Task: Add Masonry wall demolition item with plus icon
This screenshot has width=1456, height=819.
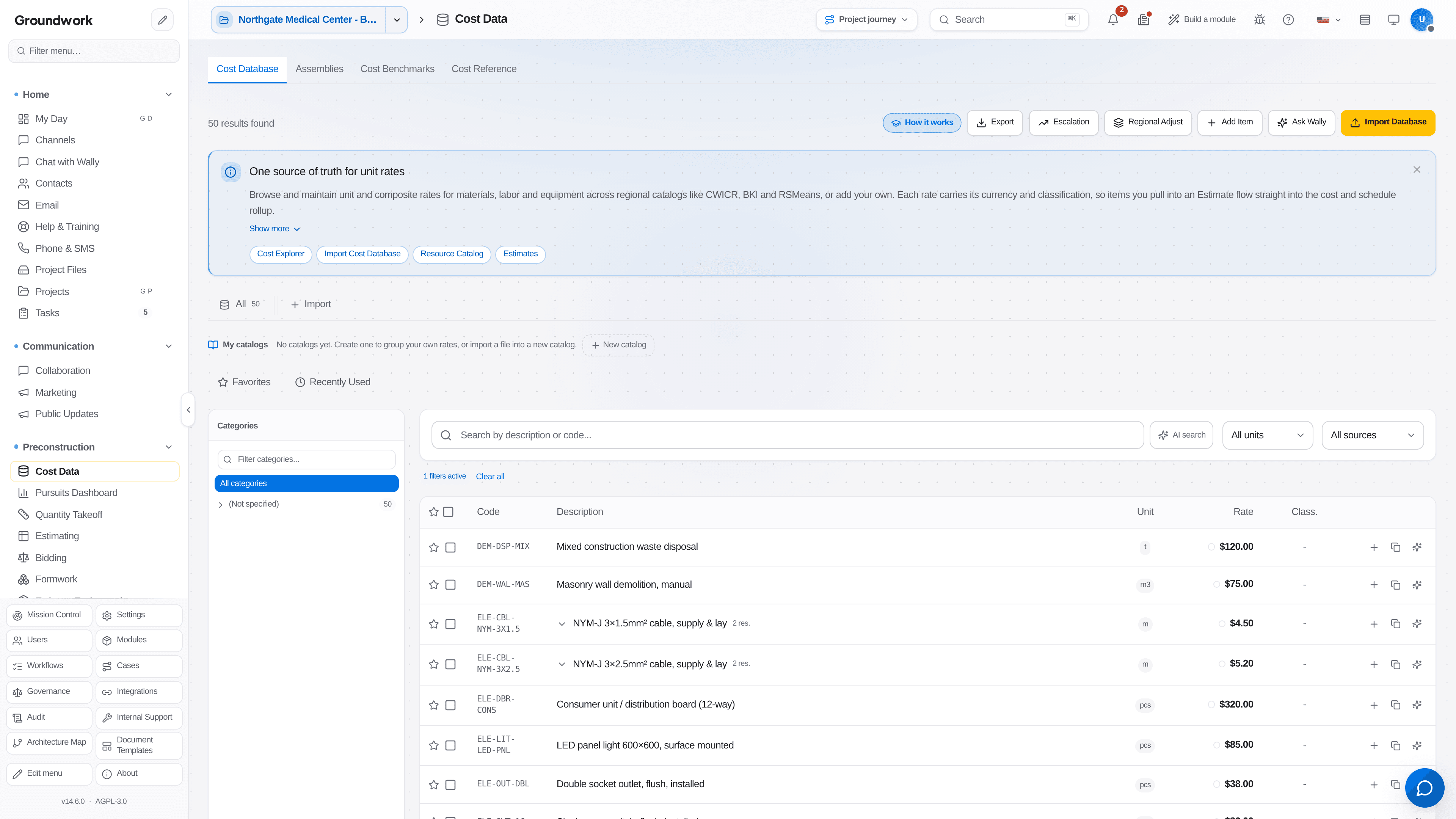Action: coord(1373,584)
